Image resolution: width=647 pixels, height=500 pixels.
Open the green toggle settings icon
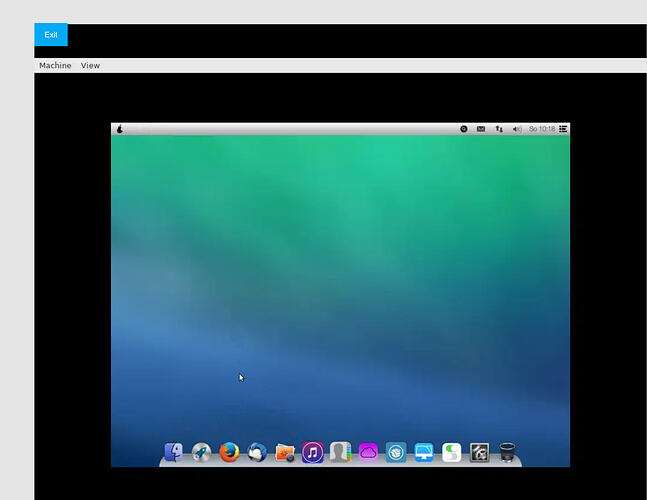point(451,452)
